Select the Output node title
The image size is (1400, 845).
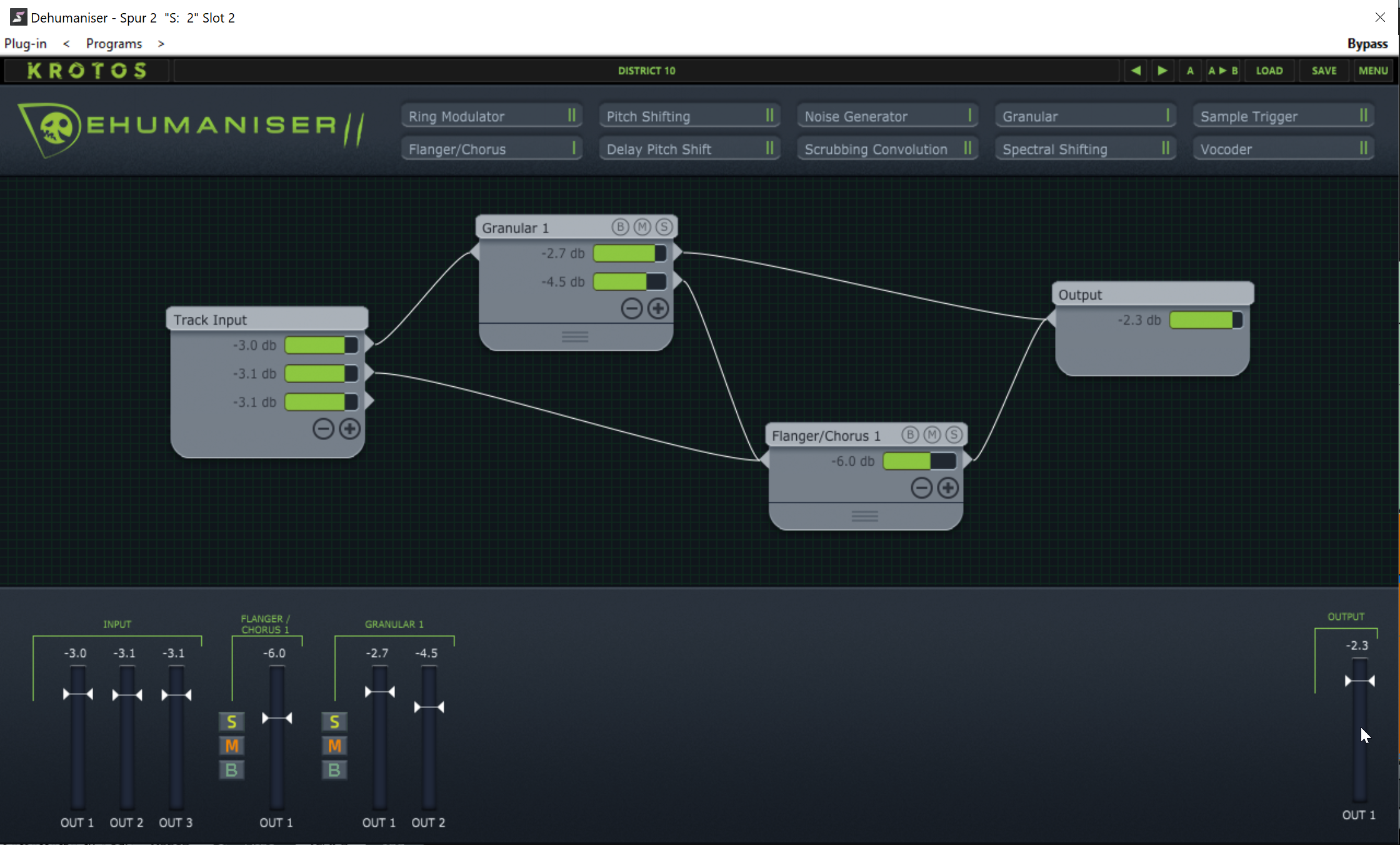(1152, 294)
